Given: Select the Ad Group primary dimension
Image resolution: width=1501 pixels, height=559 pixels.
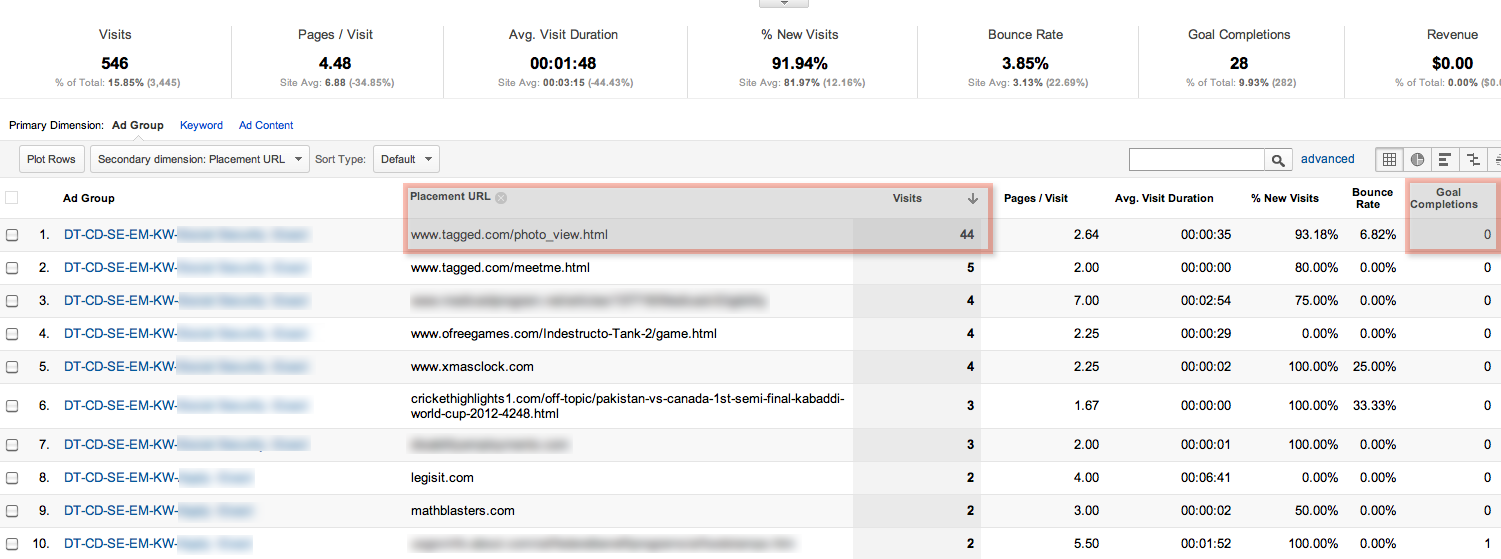Looking at the screenshot, I should (x=138, y=125).
